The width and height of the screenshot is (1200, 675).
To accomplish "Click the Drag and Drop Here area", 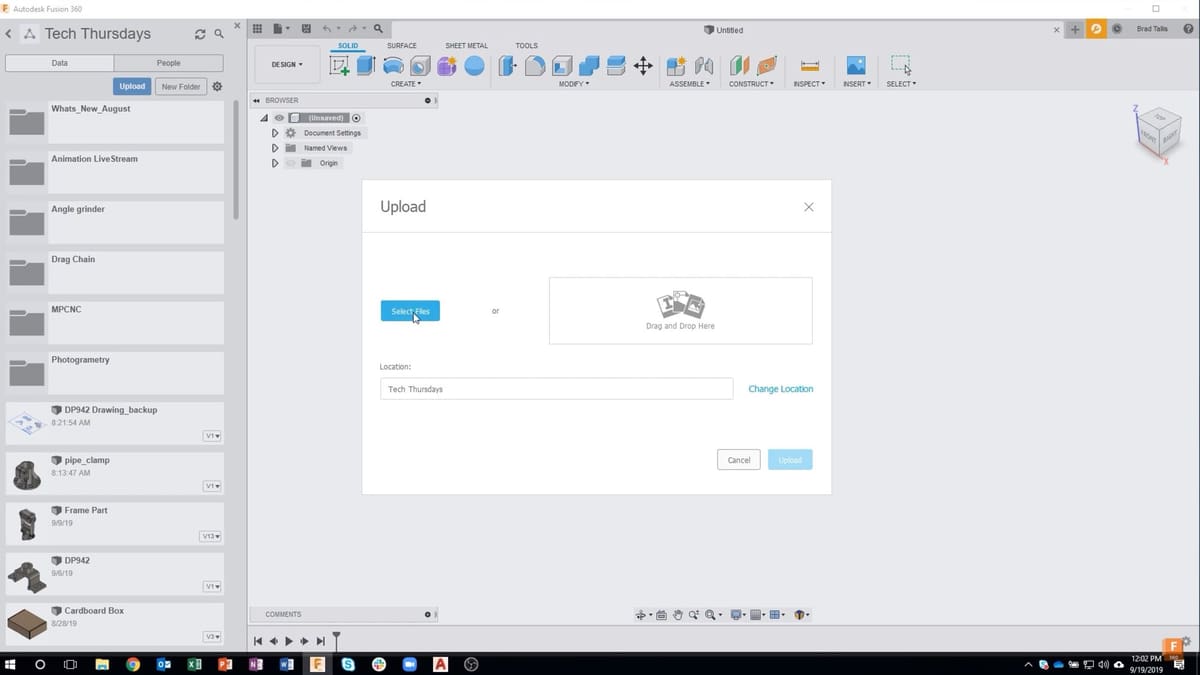I will coord(680,311).
